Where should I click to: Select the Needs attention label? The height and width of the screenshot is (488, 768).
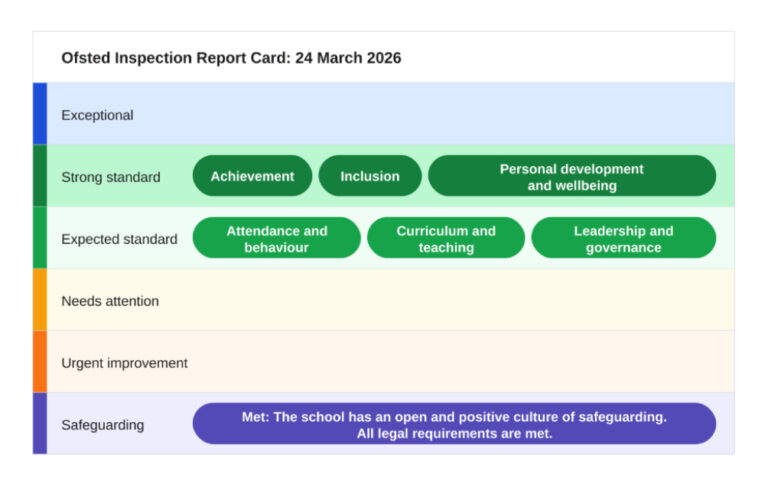click(x=110, y=301)
